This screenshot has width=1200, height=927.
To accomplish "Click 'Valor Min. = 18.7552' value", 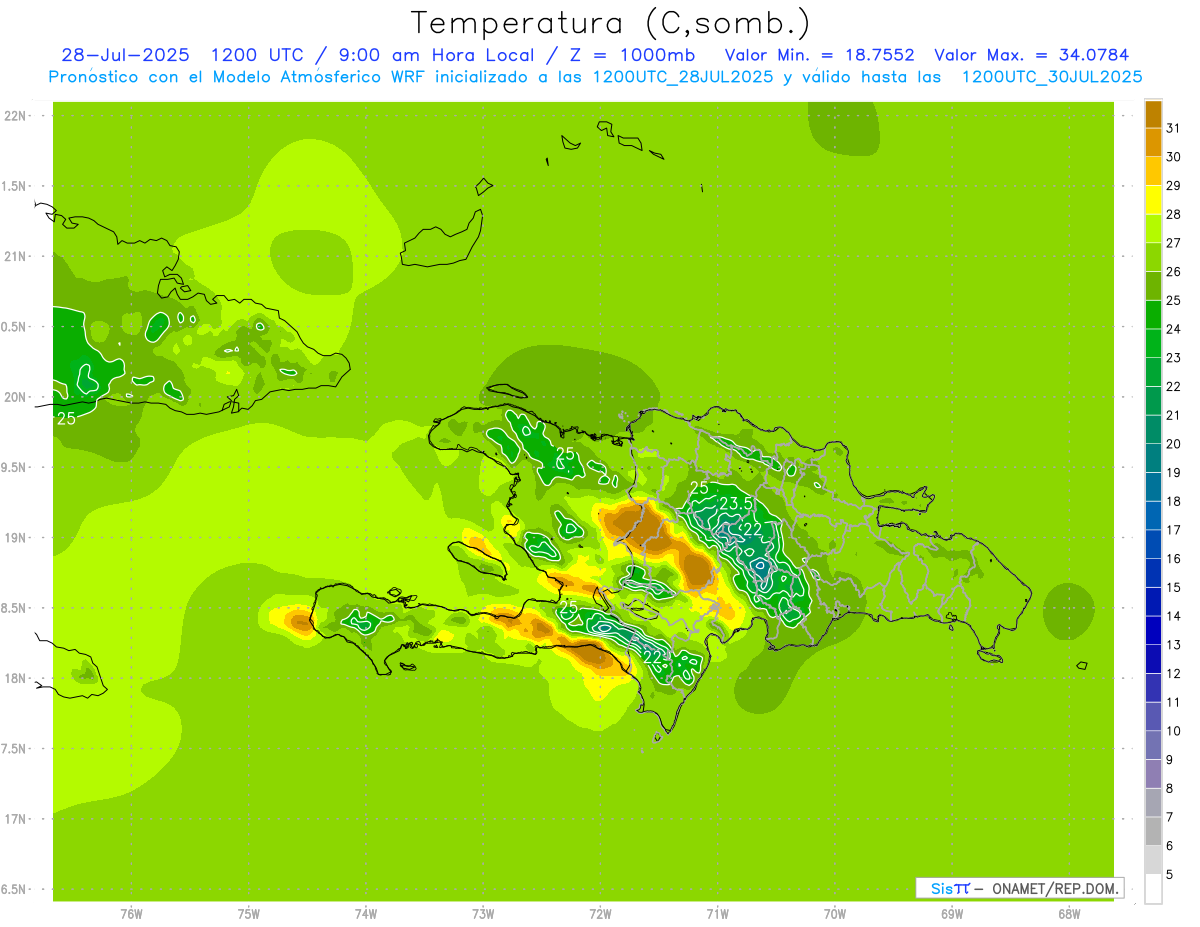I will pos(820,55).
